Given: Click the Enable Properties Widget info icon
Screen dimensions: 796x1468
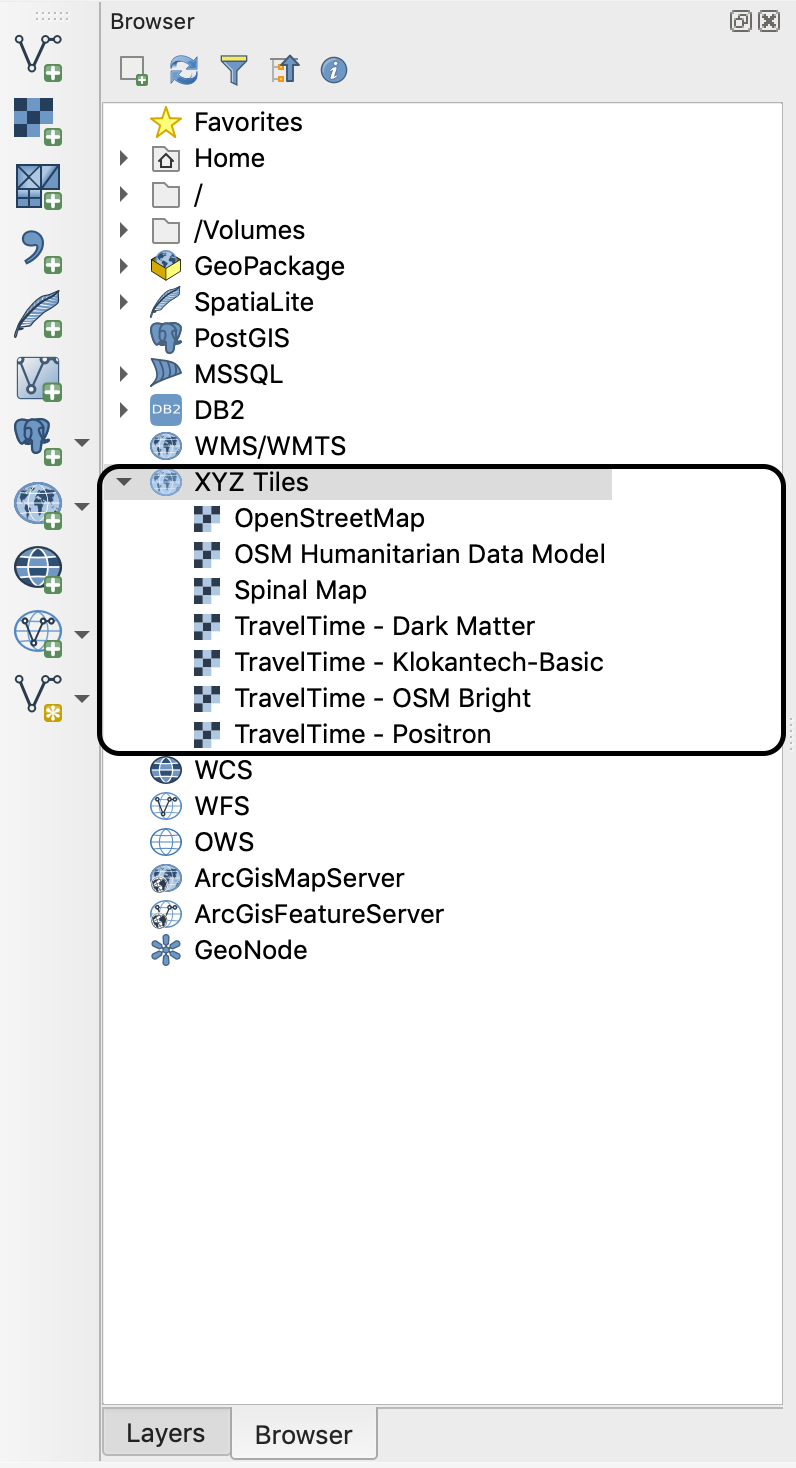Looking at the screenshot, I should pyautogui.click(x=334, y=70).
